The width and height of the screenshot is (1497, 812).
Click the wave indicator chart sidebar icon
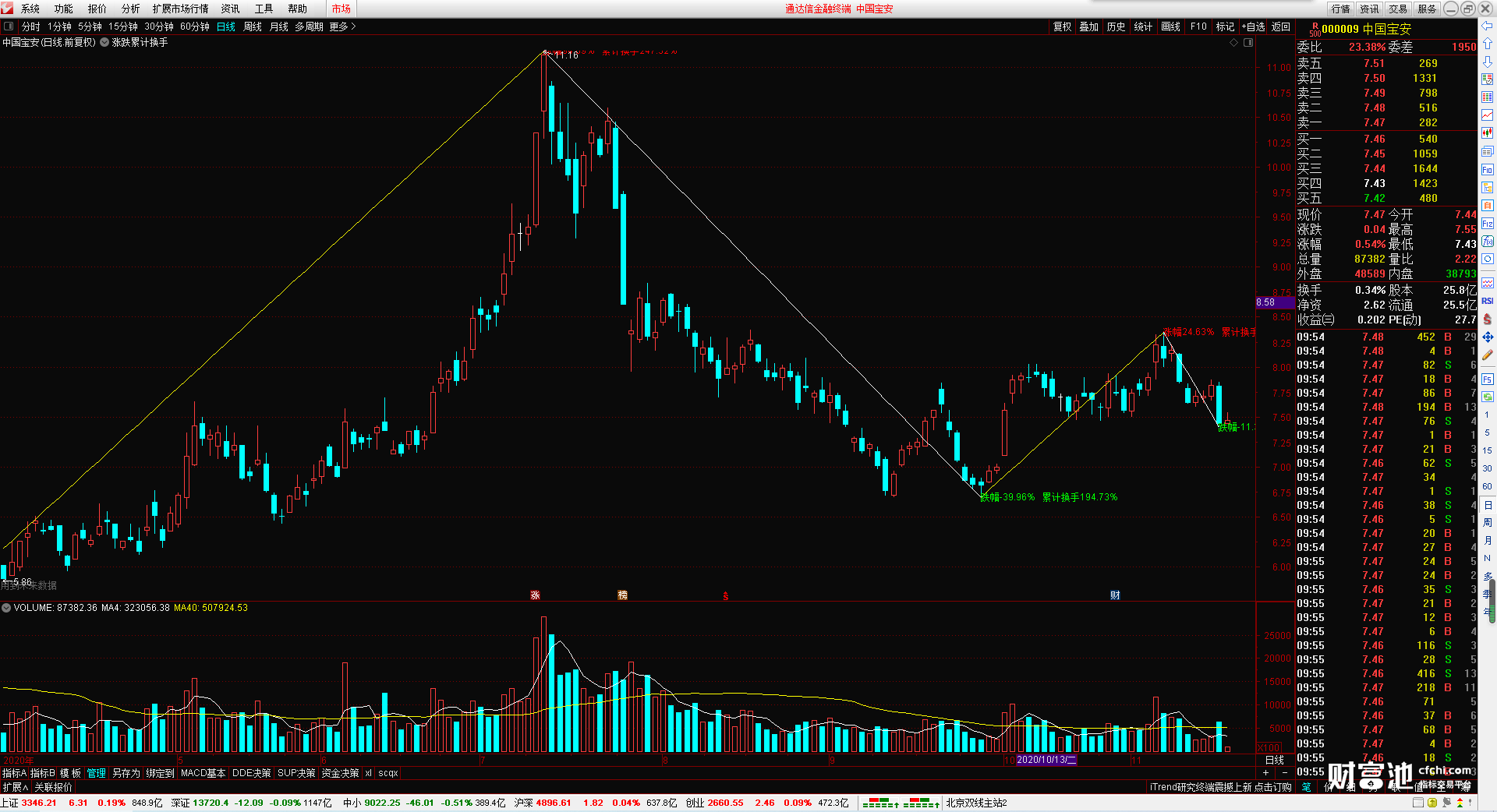tap(1487, 282)
